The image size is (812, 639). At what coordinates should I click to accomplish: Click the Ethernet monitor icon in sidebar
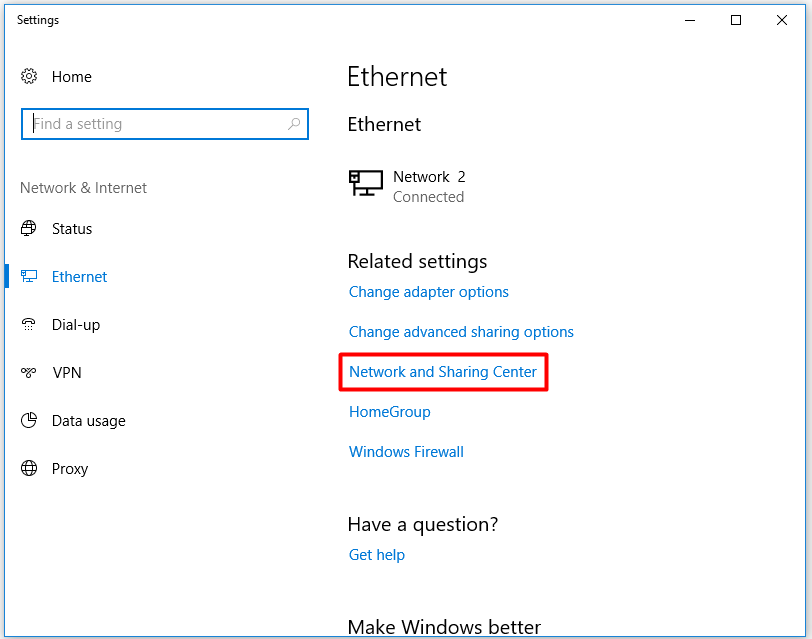28,277
